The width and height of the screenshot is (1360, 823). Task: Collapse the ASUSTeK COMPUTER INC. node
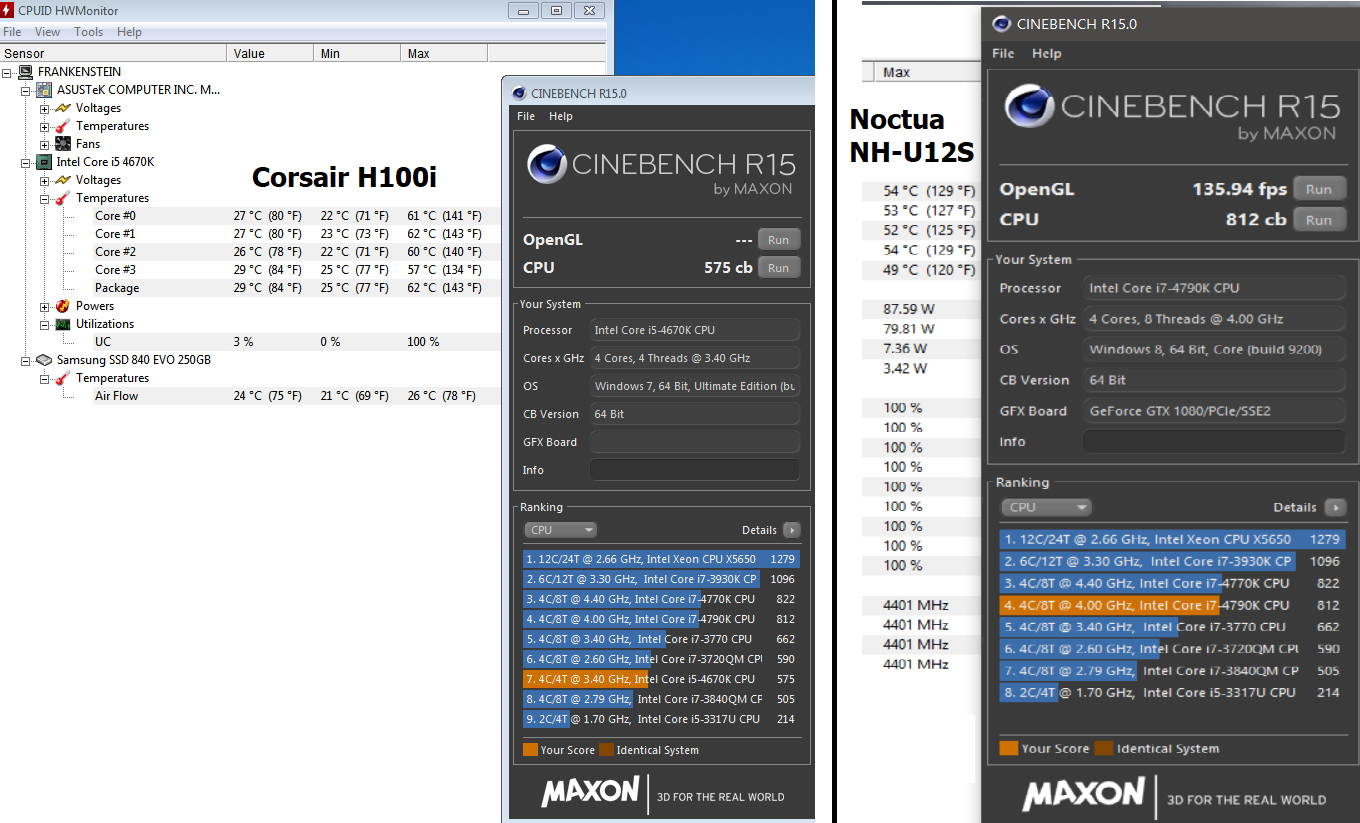[x=26, y=90]
